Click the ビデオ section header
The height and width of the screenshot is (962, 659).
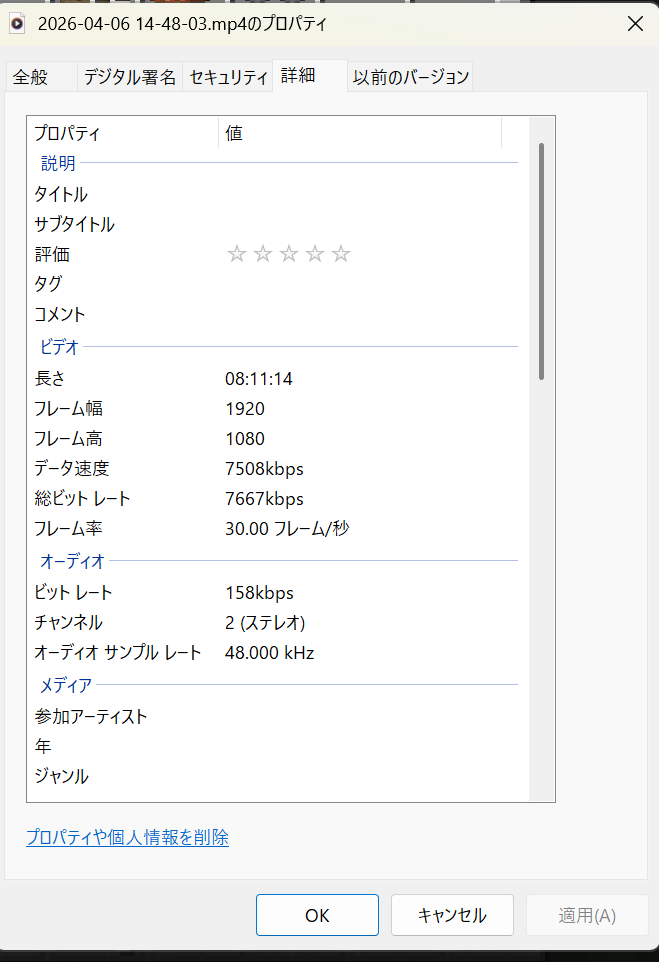click(59, 347)
